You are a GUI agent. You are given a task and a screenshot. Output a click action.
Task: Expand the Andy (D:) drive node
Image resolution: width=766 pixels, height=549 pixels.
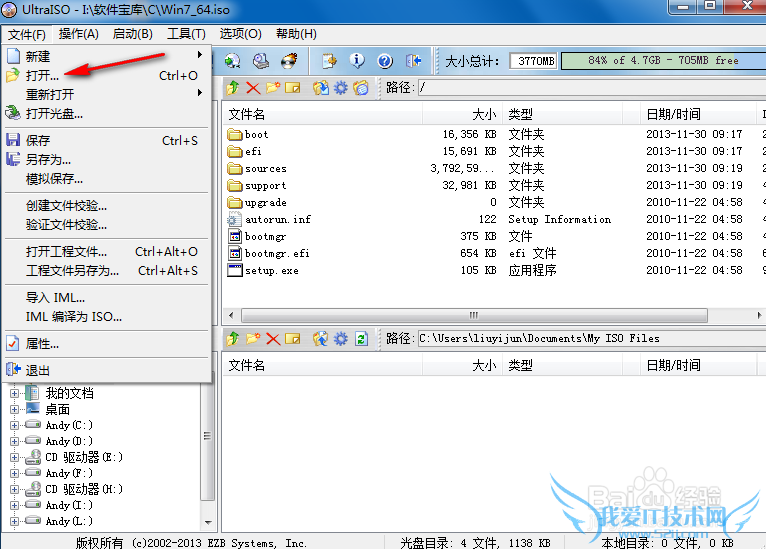14,442
